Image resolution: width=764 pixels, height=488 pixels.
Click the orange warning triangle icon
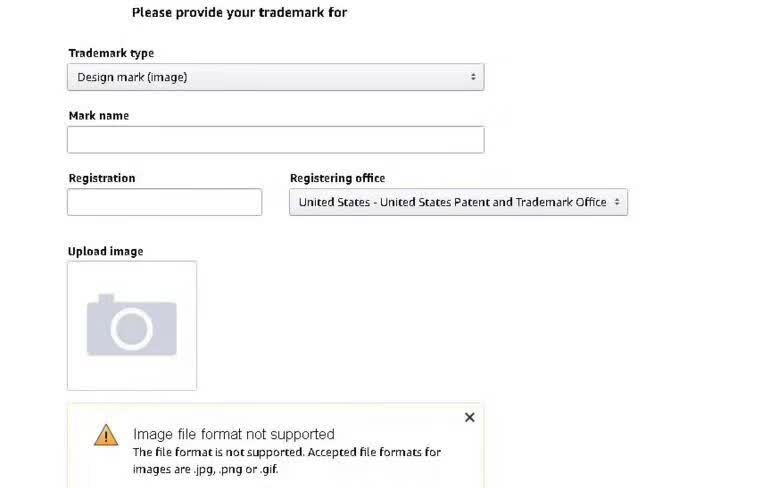tap(106, 435)
